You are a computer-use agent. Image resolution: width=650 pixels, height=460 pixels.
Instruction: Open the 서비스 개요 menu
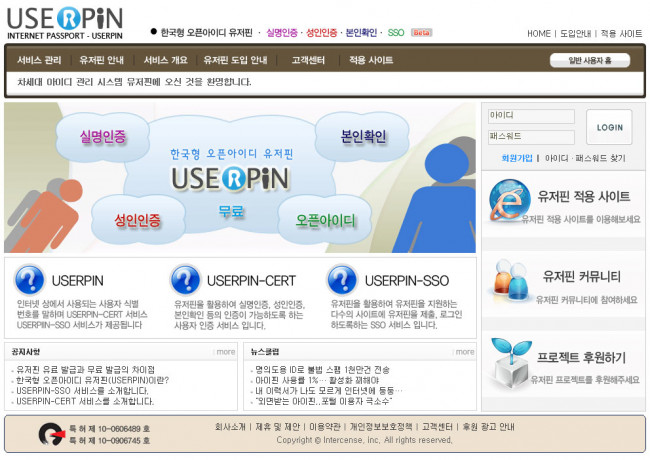(165, 60)
